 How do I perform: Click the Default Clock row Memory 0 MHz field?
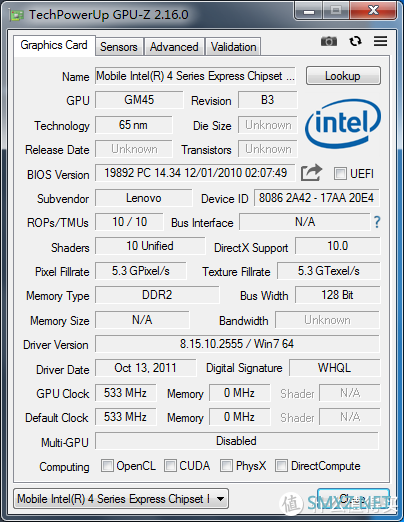tap(239, 417)
